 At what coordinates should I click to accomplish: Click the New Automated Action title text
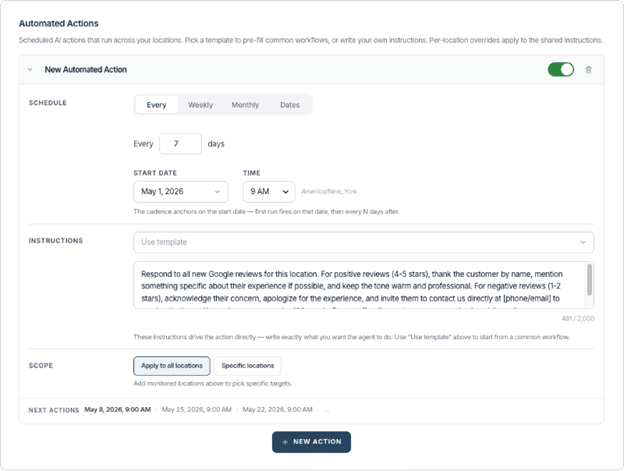pos(86,70)
